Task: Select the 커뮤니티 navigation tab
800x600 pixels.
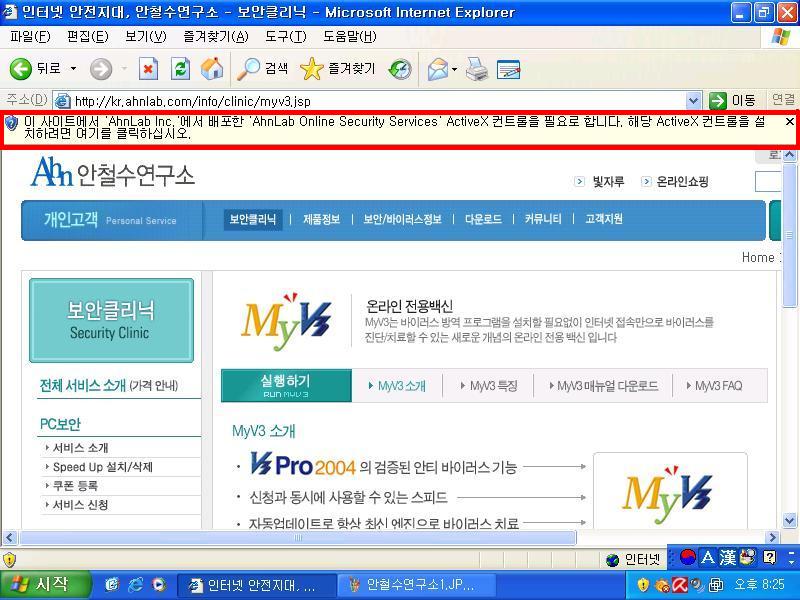Action: coord(543,219)
